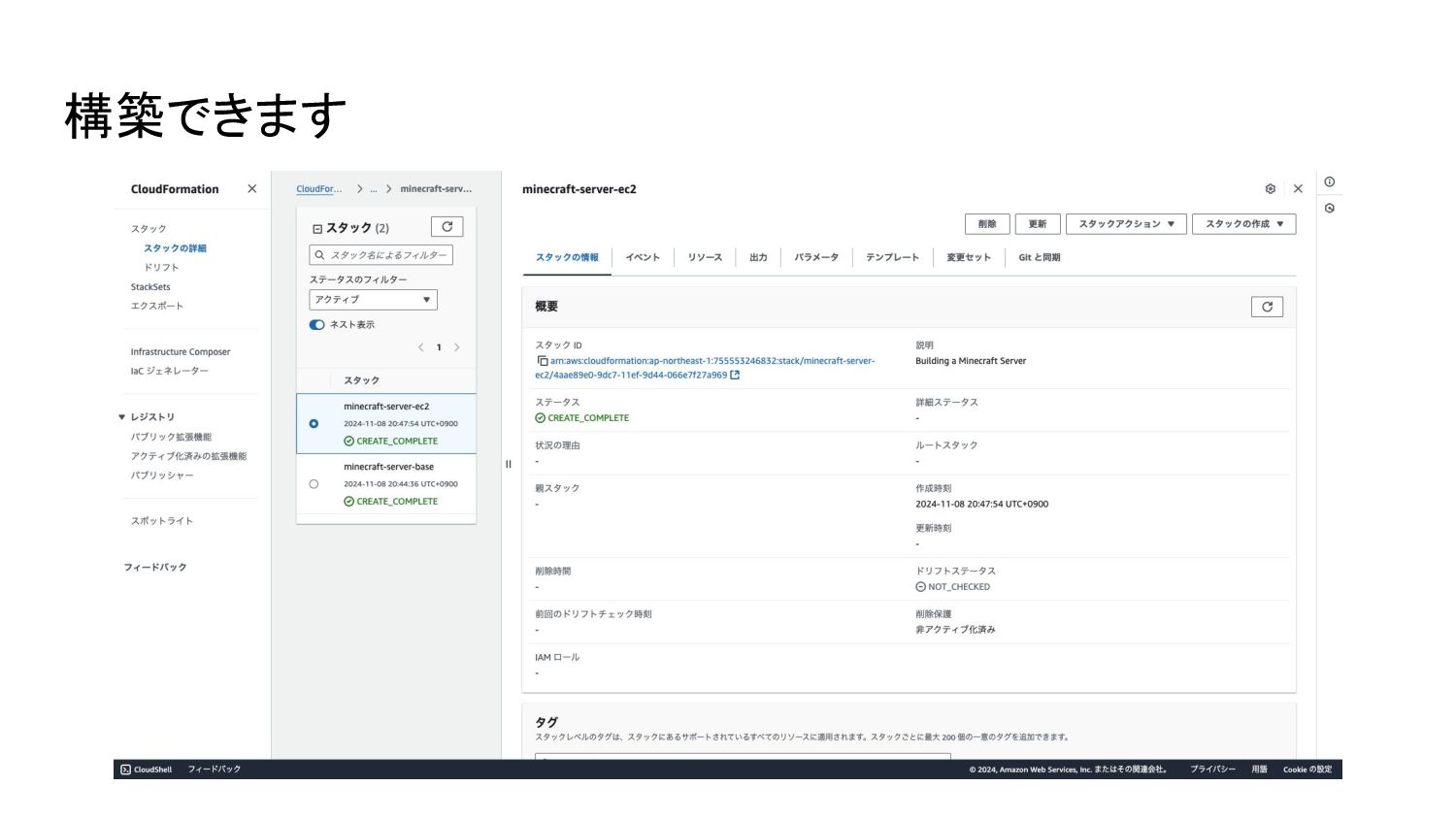This screenshot has height=819, width=1456.
Task: Click the breadcrumb ellipsis
Action: click(x=374, y=189)
